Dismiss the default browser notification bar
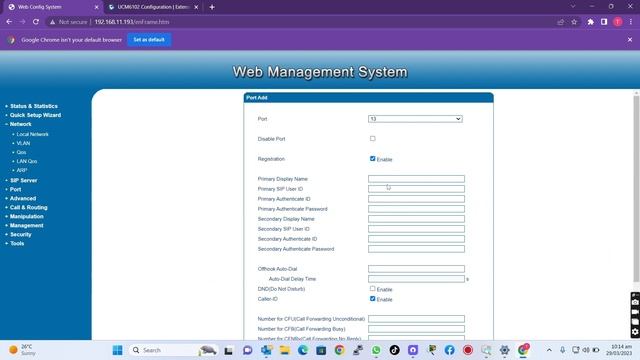 click(630, 40)
